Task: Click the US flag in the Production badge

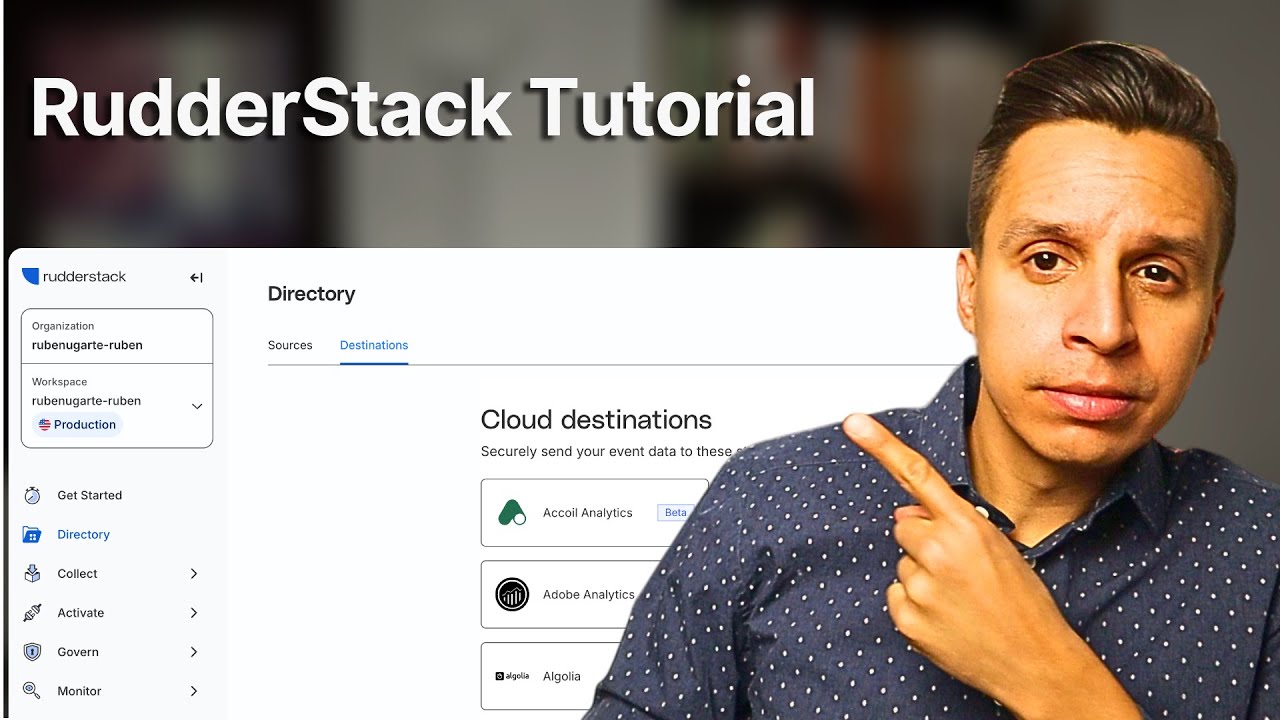Action: coord(45,424)
